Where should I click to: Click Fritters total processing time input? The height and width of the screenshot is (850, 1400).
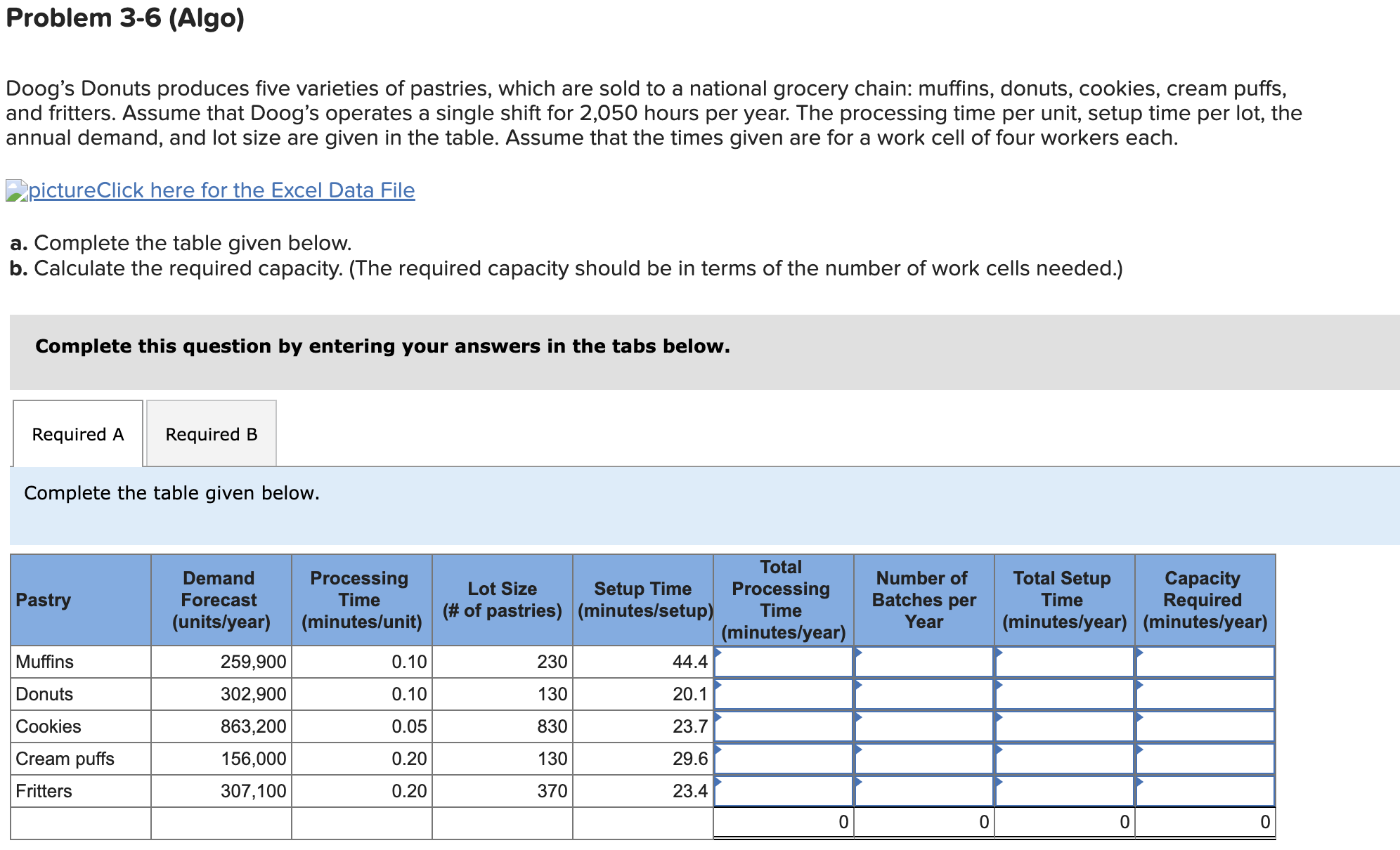783,791
